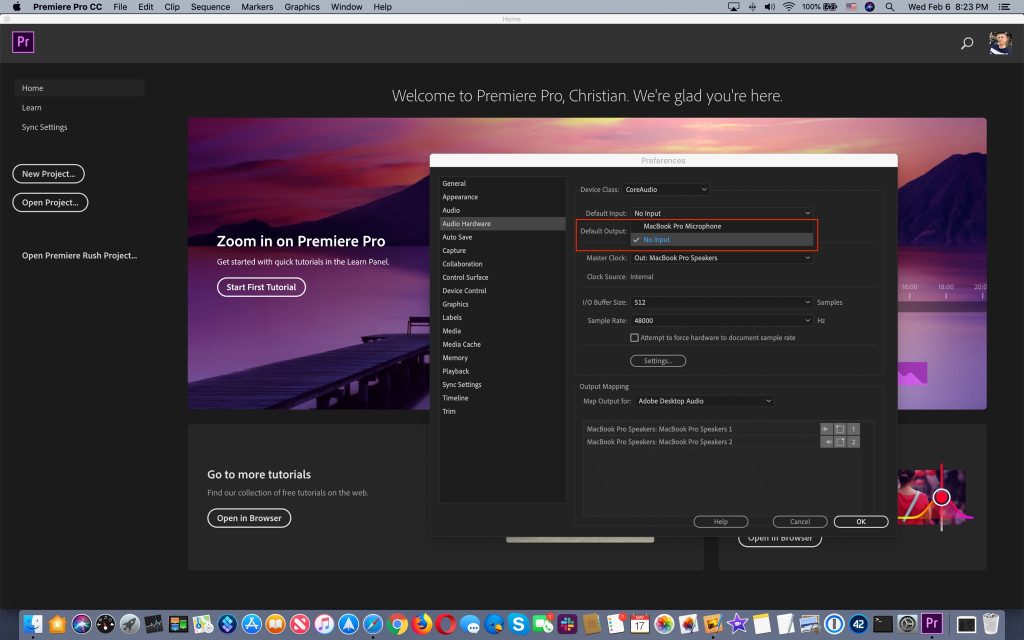This screenshot has height=640, width=1024.
Task: Select the No Input option
Action: [x=722, y=240]
